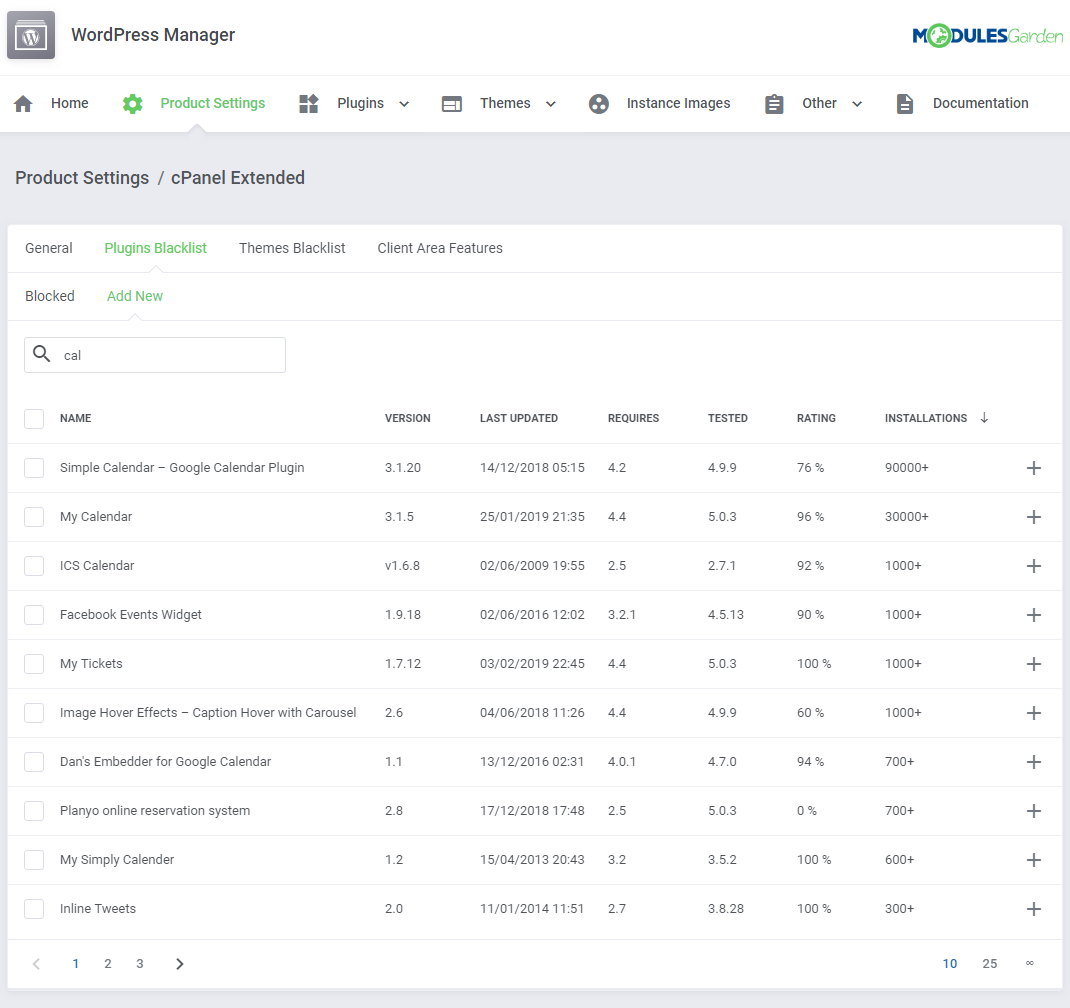Viewport: 1070px width, 1008px height.
Task: Click the Themes window icon
Action: pyautogui.click(x=452, y=104)
